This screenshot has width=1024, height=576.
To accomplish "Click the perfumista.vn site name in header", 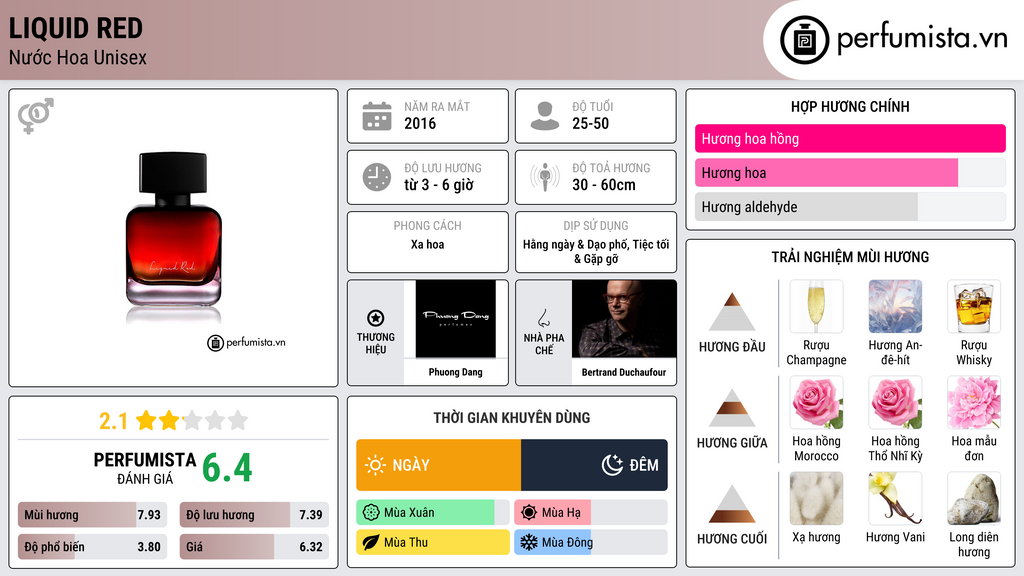I will click(922, 39).
